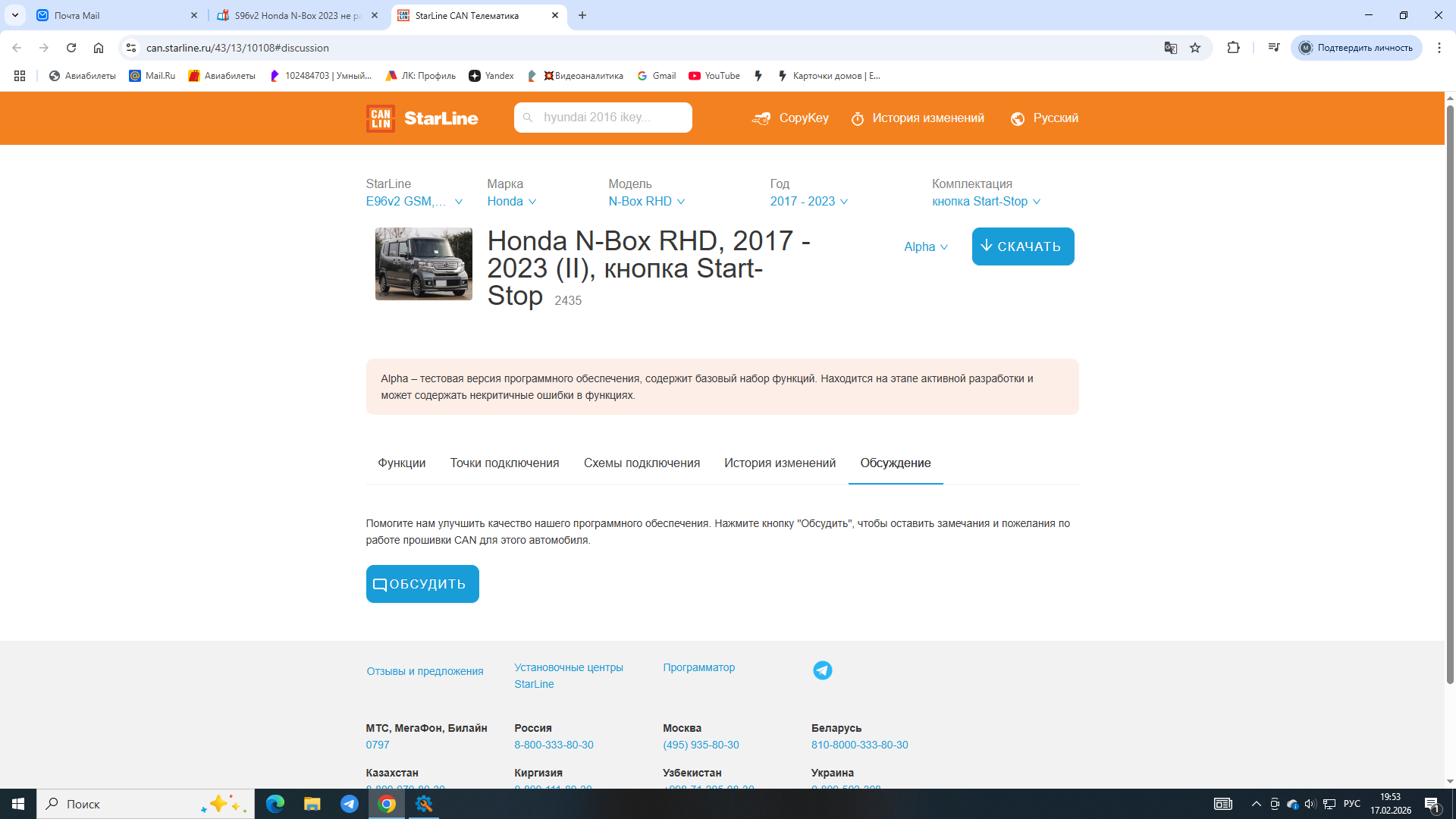Viewport: 1456px width, 819px height.
Task: Open browser extensions puzzle icon
Action: pos(1233,48)
